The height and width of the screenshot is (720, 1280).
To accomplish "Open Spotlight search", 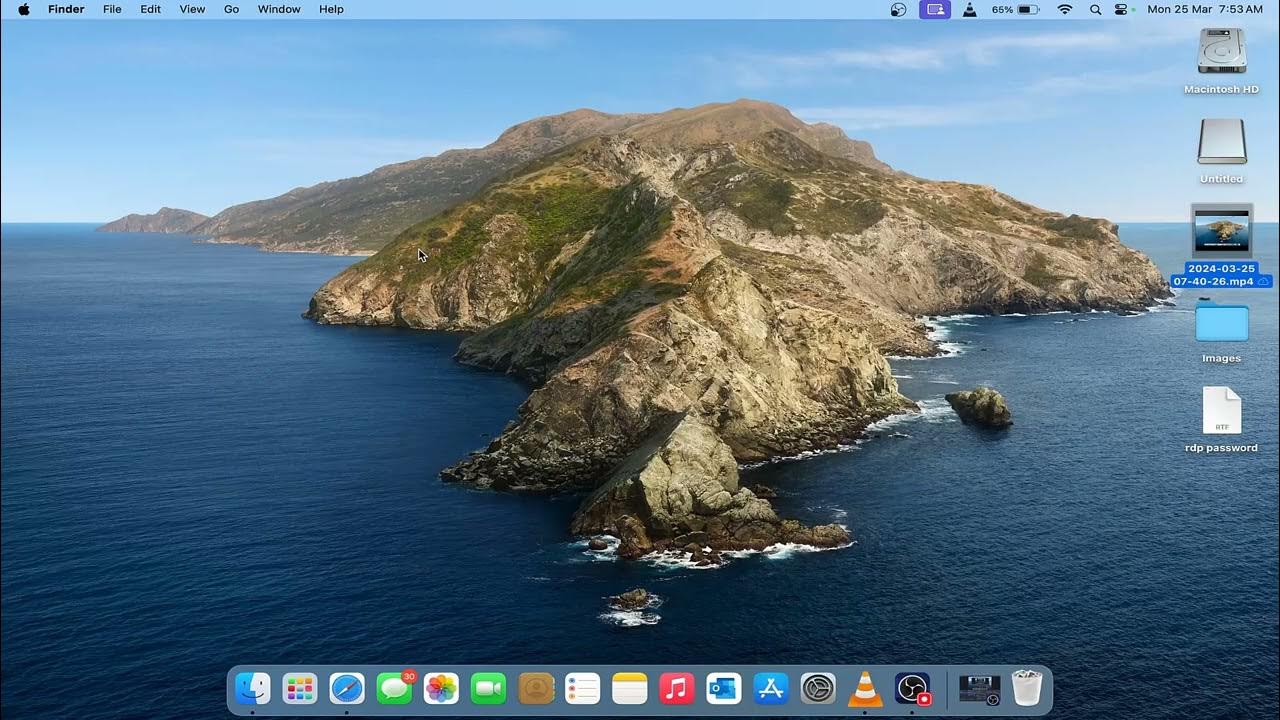I will coord(1095,9).
